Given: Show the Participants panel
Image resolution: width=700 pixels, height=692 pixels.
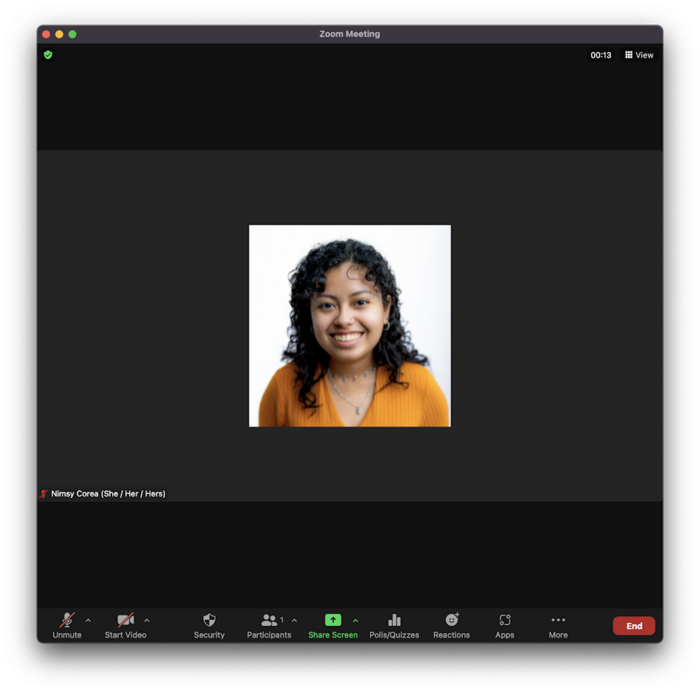Looking at the screenshot, I should (x=269, y=625).
